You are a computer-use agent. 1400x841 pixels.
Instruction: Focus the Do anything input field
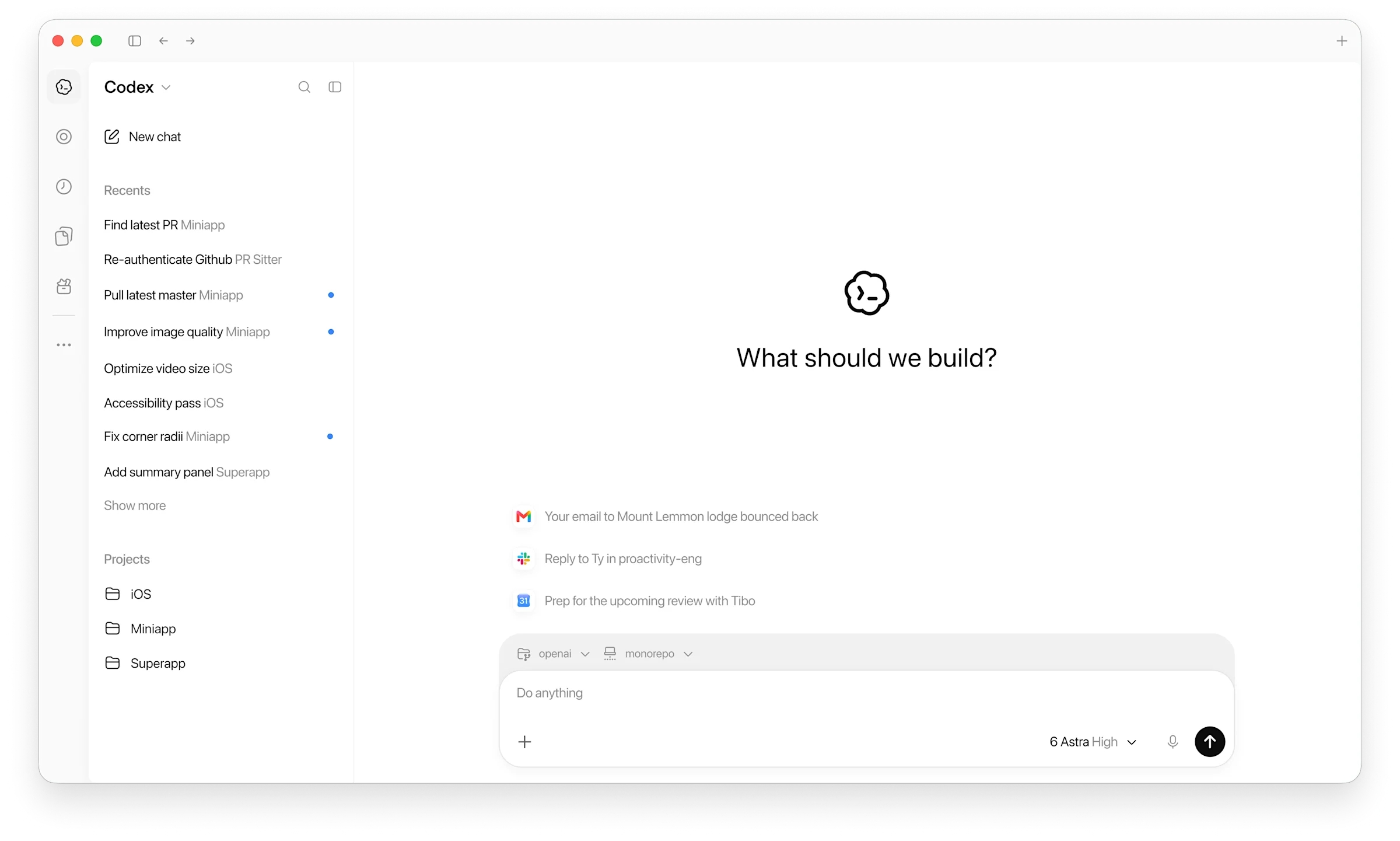[x=866, y=693]
